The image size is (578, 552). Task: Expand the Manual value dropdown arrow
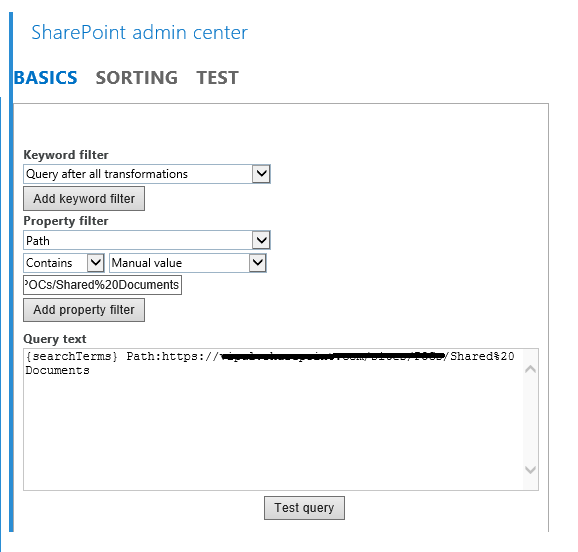pyautogui.click(x=257, y=263)
